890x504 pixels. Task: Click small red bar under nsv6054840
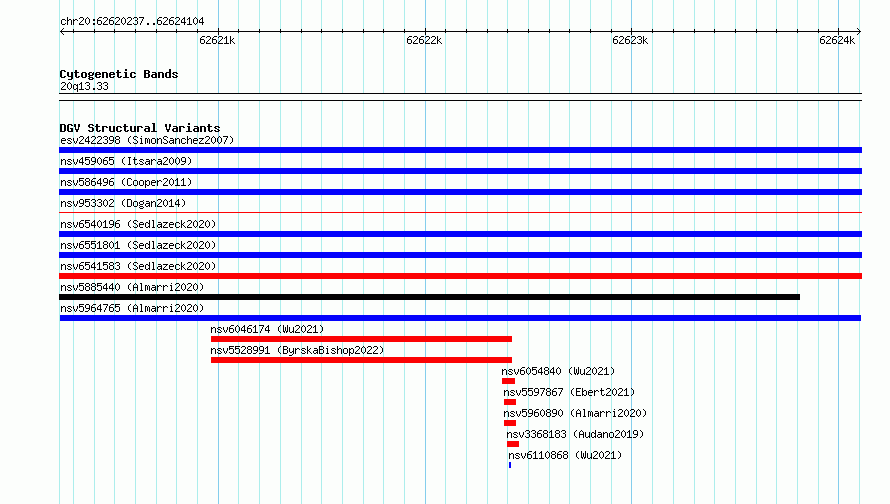point(508,381)
